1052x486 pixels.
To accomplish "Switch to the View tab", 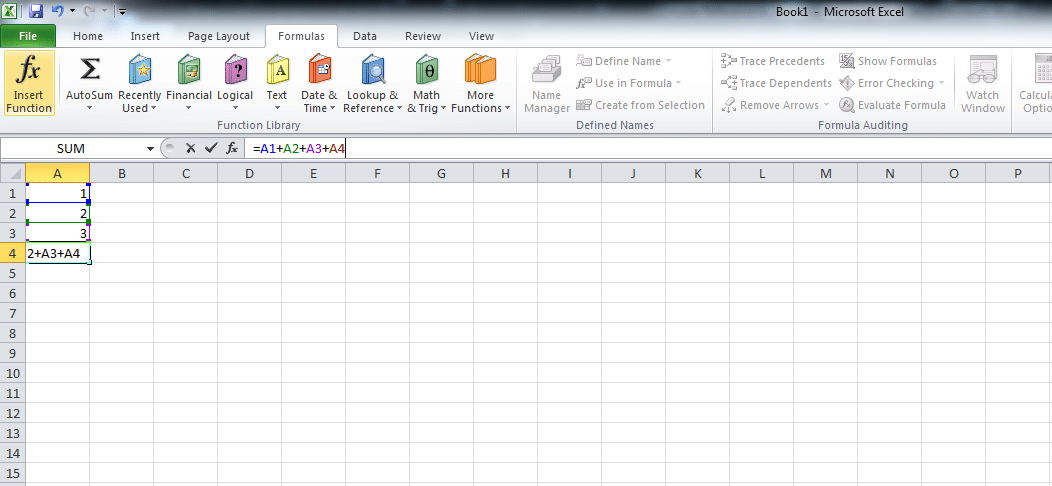I will (x=482, y=36).
